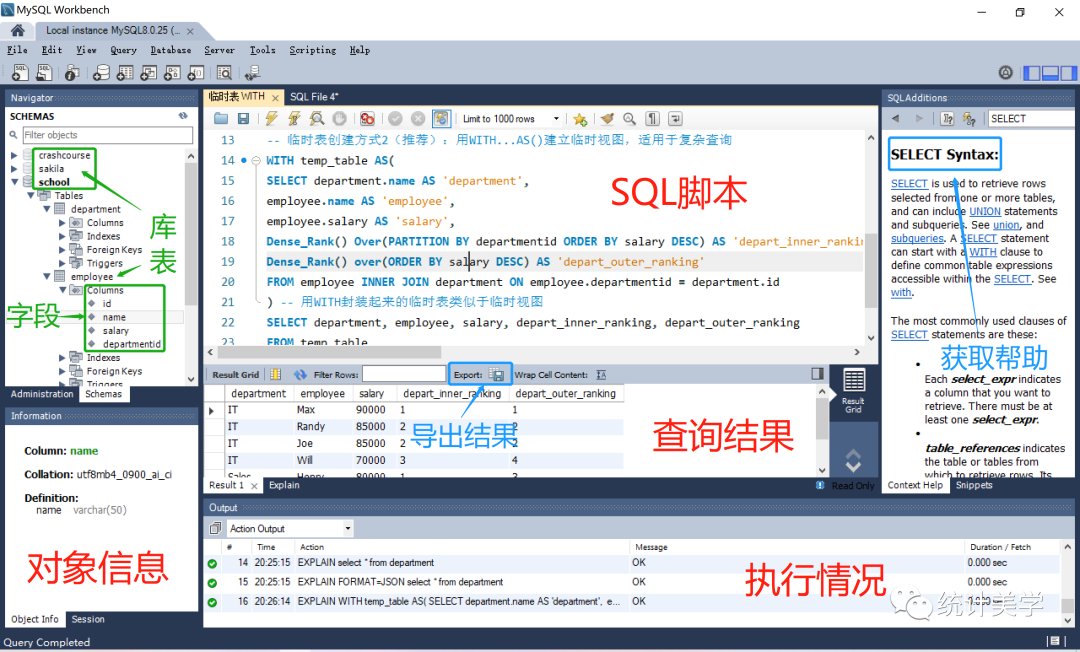Screen dimensions: 1080x652
Task: Toggle the left sidebar panel
Action: [x=1032, y=72]
